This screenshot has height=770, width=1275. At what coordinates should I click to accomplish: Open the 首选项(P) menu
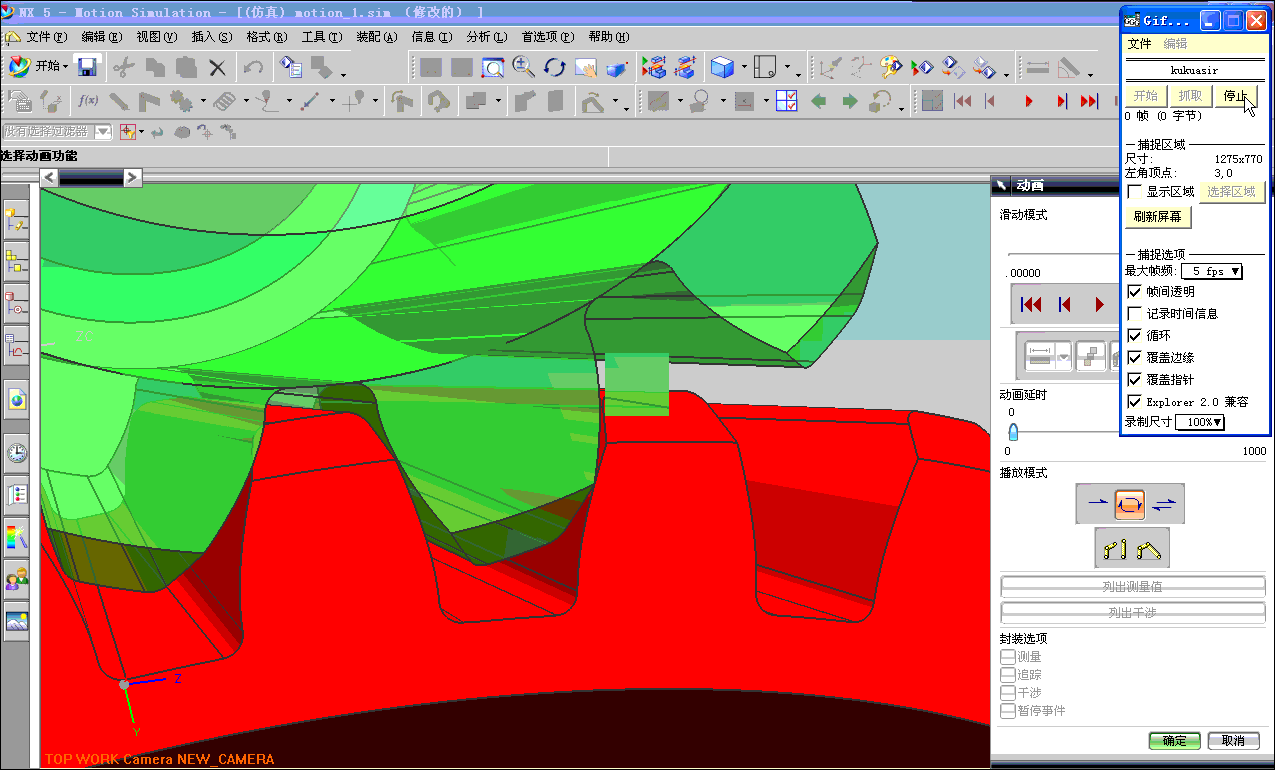pyautogui.click(x=548, y=37)
